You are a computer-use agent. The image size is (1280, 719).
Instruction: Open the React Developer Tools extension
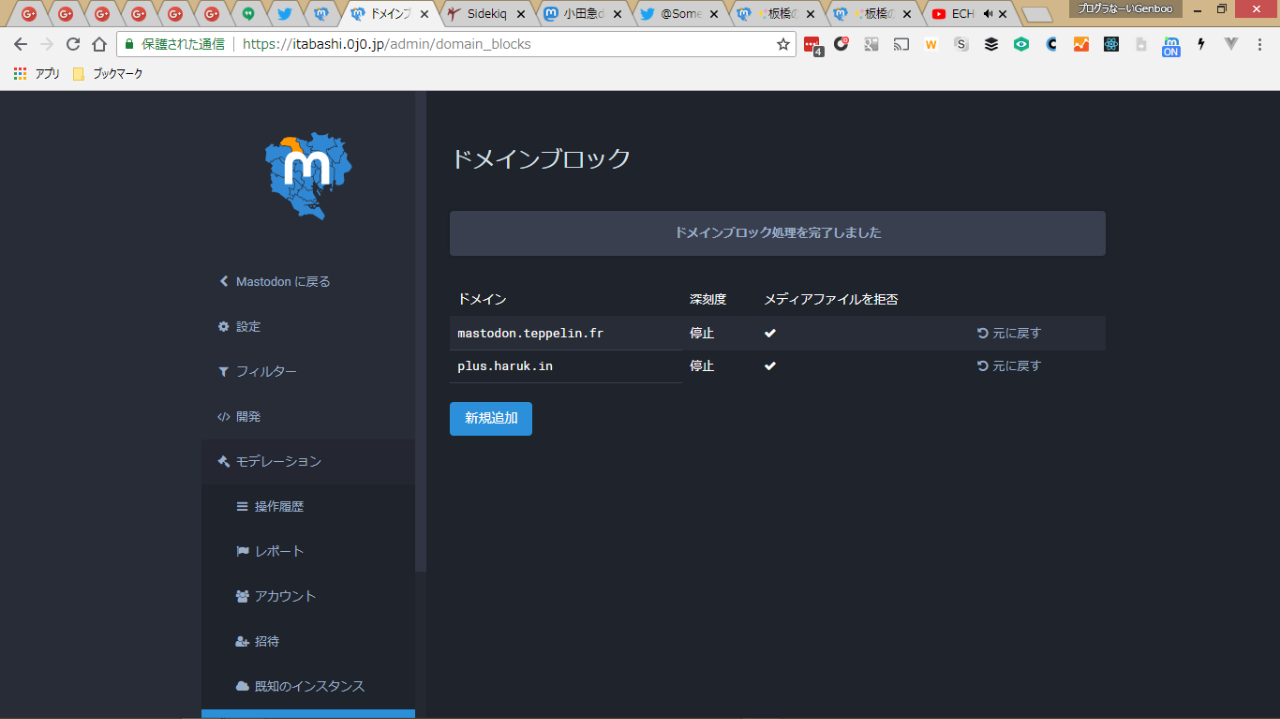pos(1111,44)
